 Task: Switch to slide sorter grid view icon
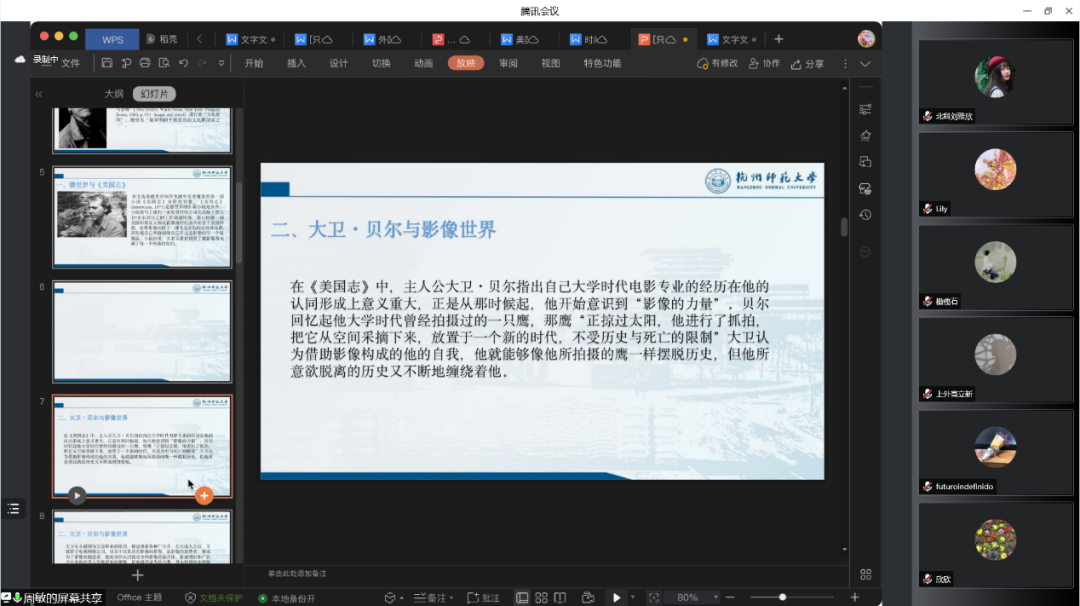(x=542, y=598)
